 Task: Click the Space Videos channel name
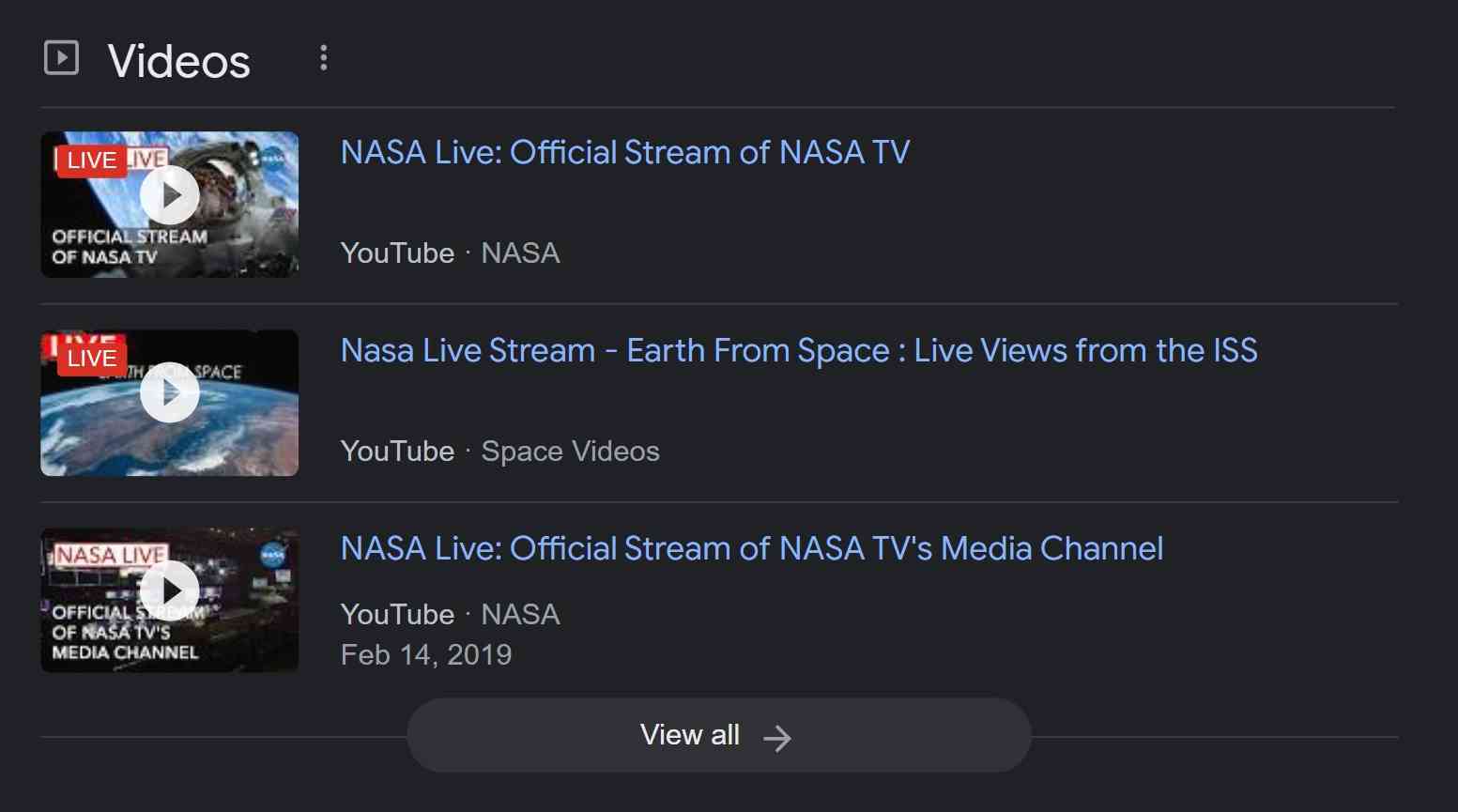(x=570, y=452)
